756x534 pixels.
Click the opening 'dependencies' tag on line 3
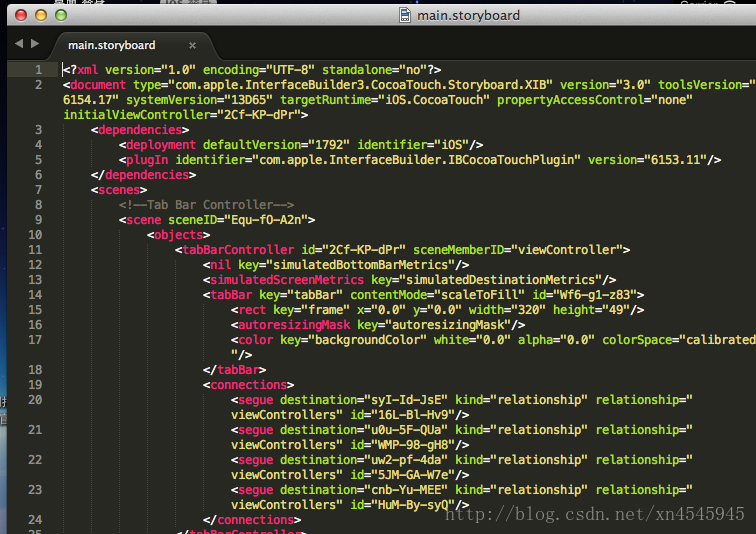[x=140, y=130]
